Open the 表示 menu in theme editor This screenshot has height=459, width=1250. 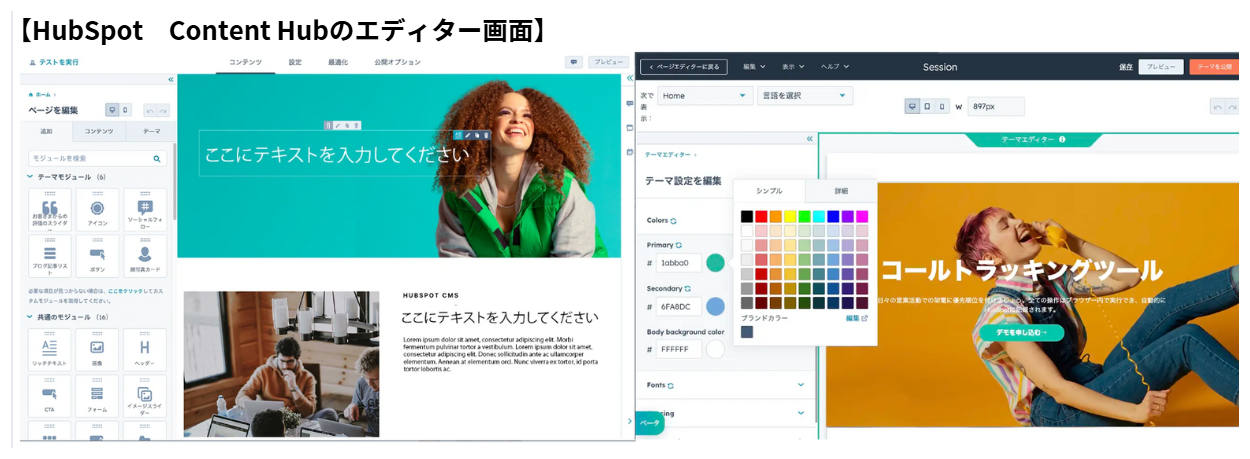pyautogui.click(x=793, y=67)
